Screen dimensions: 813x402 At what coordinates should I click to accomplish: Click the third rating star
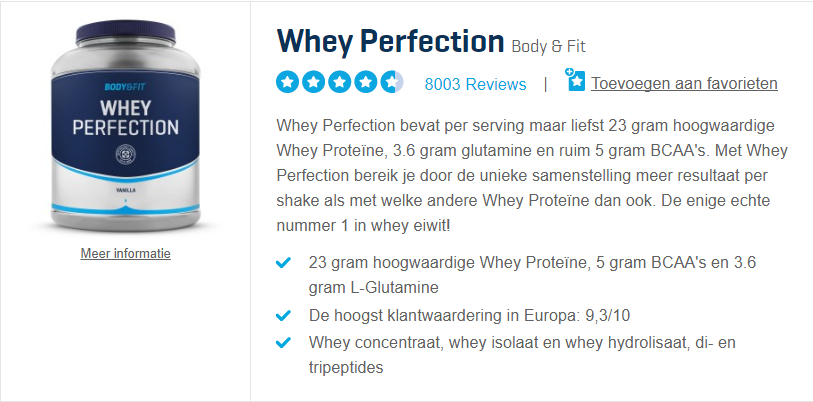click(x=340, y=82)
